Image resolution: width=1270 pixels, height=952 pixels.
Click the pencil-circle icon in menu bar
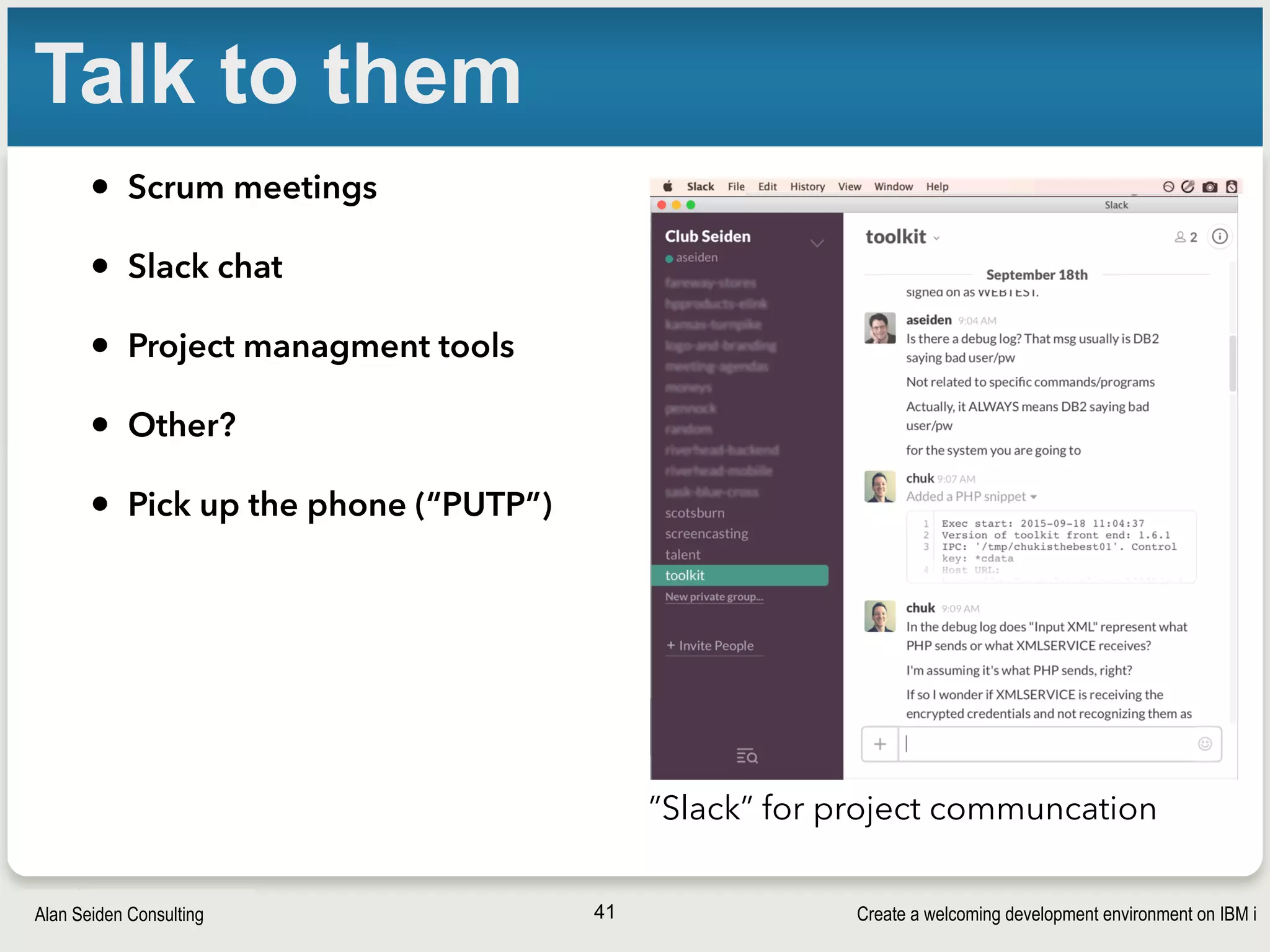pyautogui.click(x=1188, y=187)
